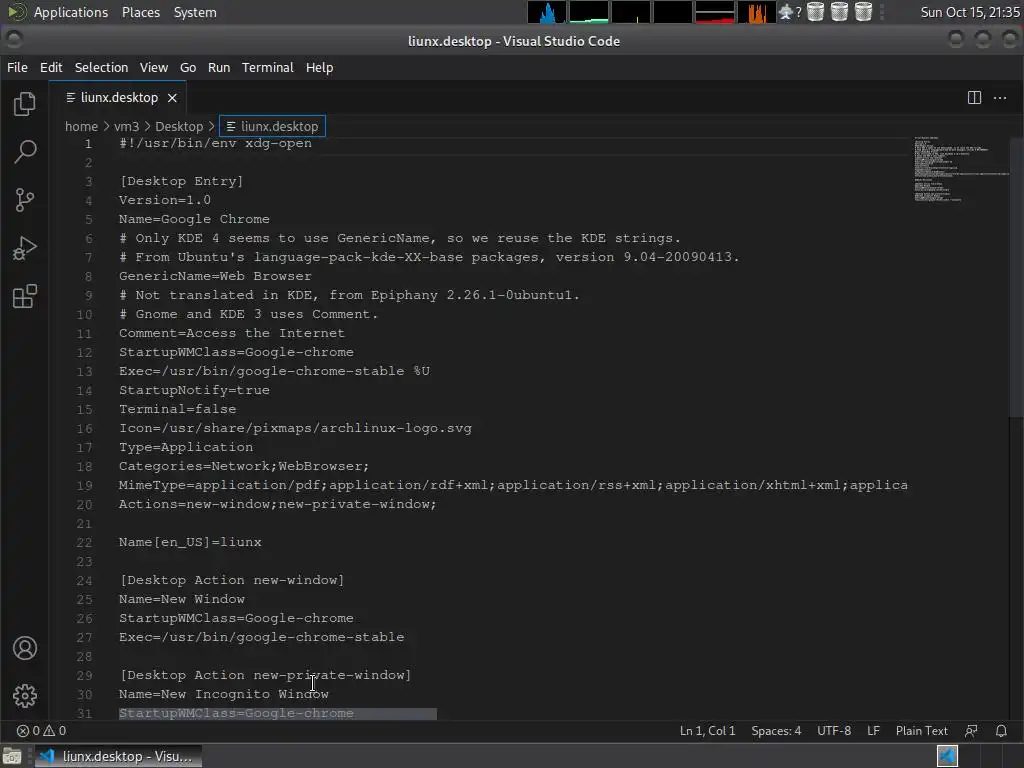Open the Edit menu
Image resolution: width=1024 pixels, height=768 pixels.
tap(51, 67)
